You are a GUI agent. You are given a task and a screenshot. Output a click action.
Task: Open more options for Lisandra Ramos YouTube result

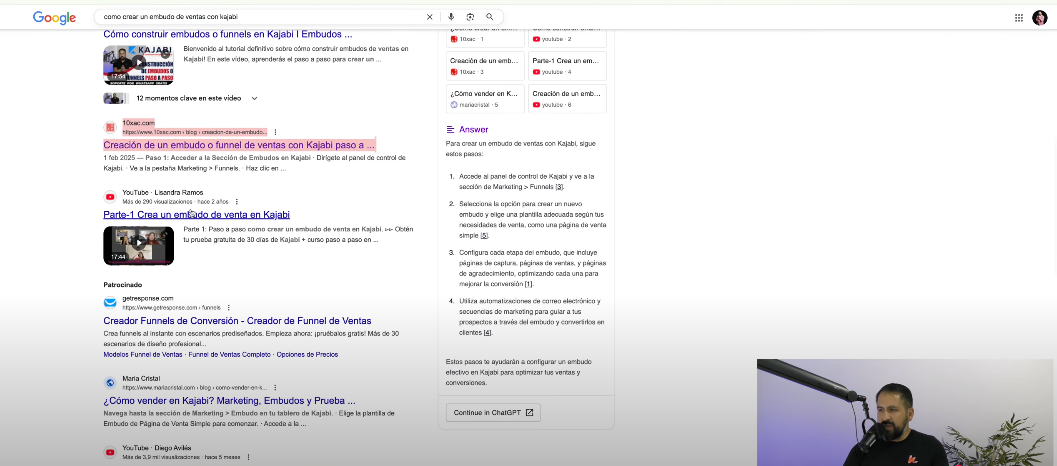coord(236,201)
